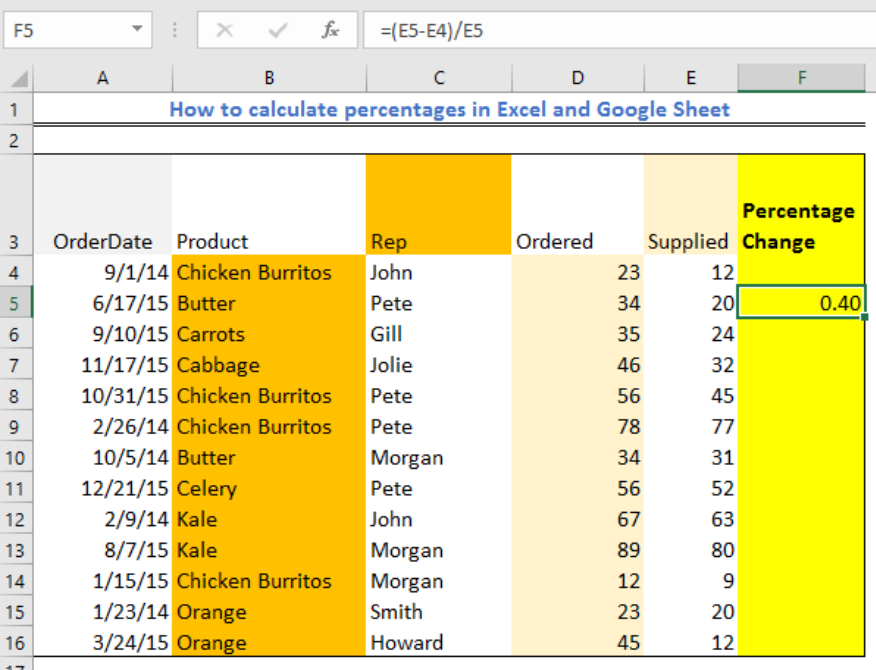Click the OrderDate cell 11/17/15
Viewport: 876px width, 670px height.
[x=103, y=365]
